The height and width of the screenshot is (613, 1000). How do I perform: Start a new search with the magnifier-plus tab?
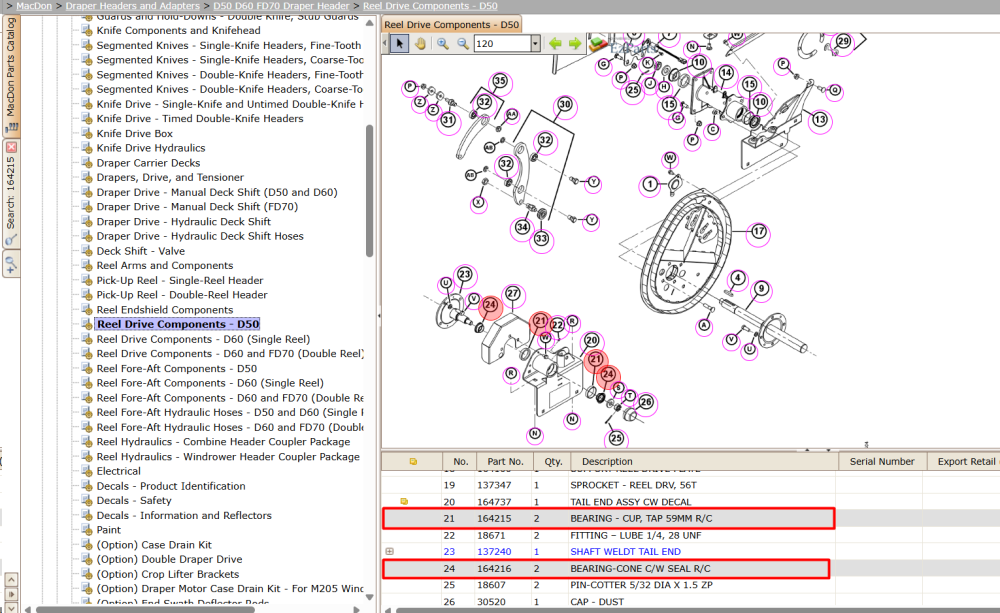tap(11, 263)
